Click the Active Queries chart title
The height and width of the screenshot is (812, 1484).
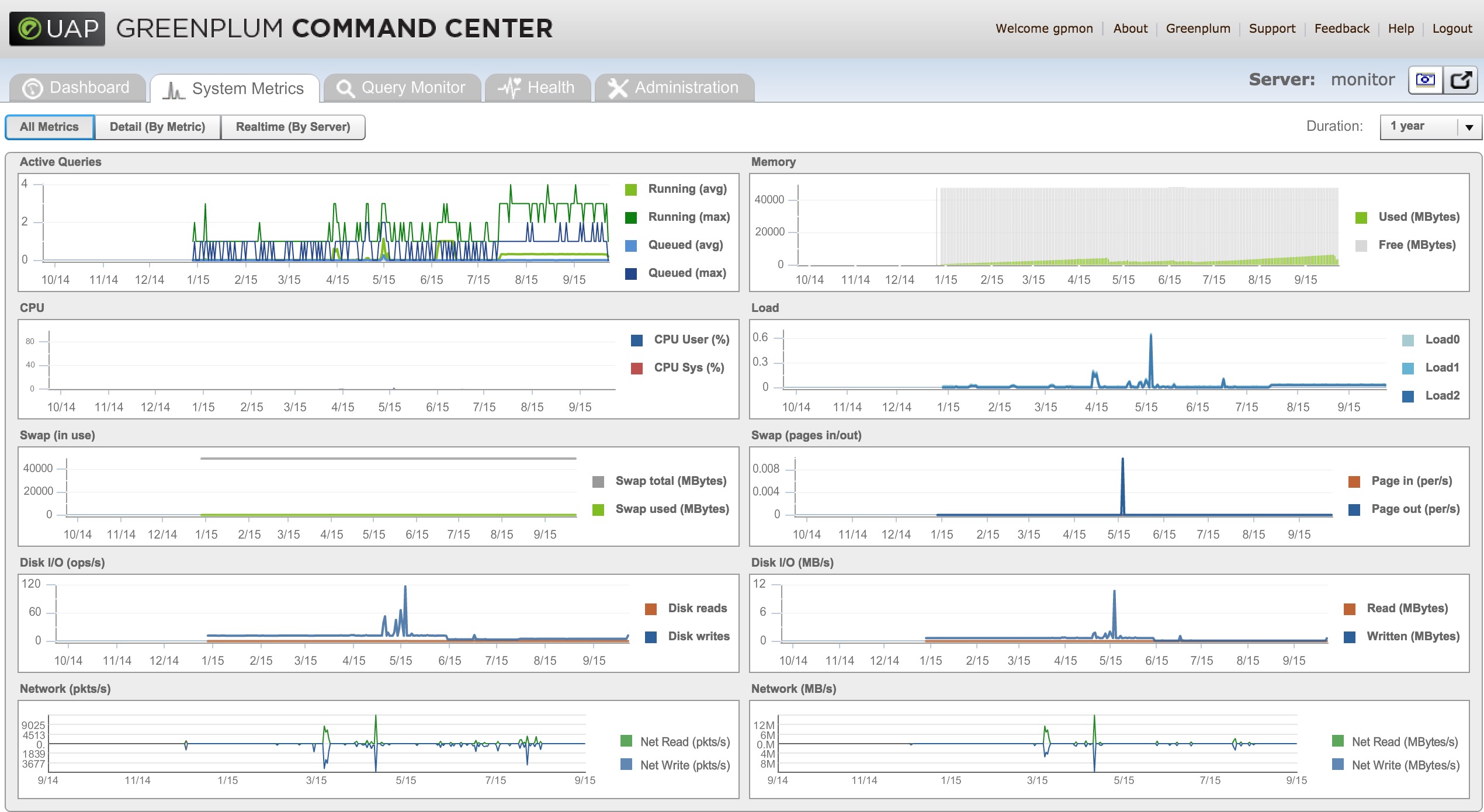tap(60, 162)
